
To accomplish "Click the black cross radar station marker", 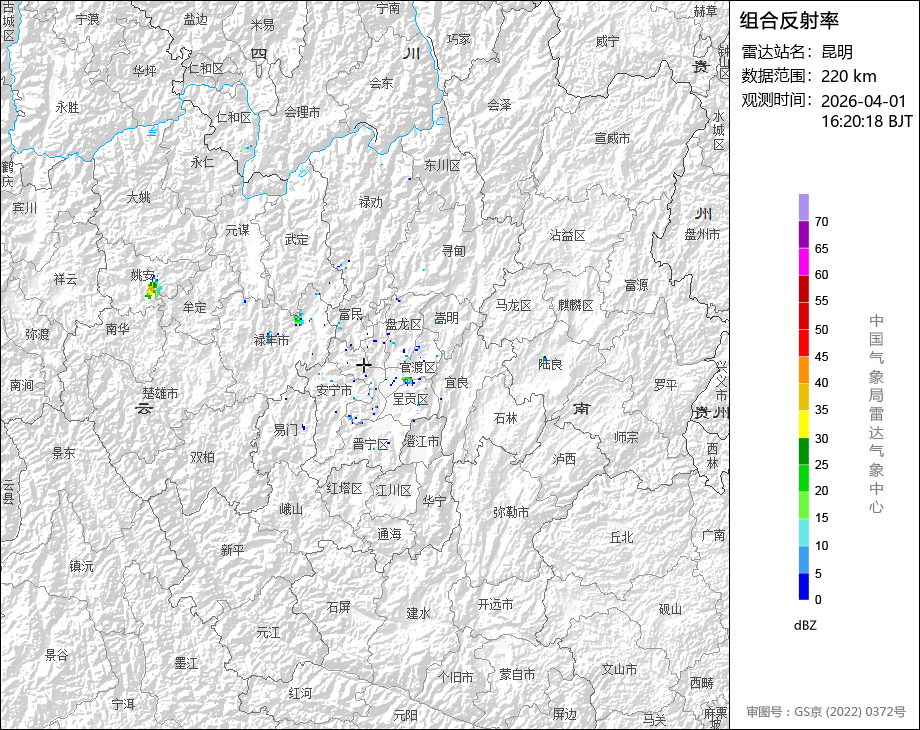I will [364, 366].
